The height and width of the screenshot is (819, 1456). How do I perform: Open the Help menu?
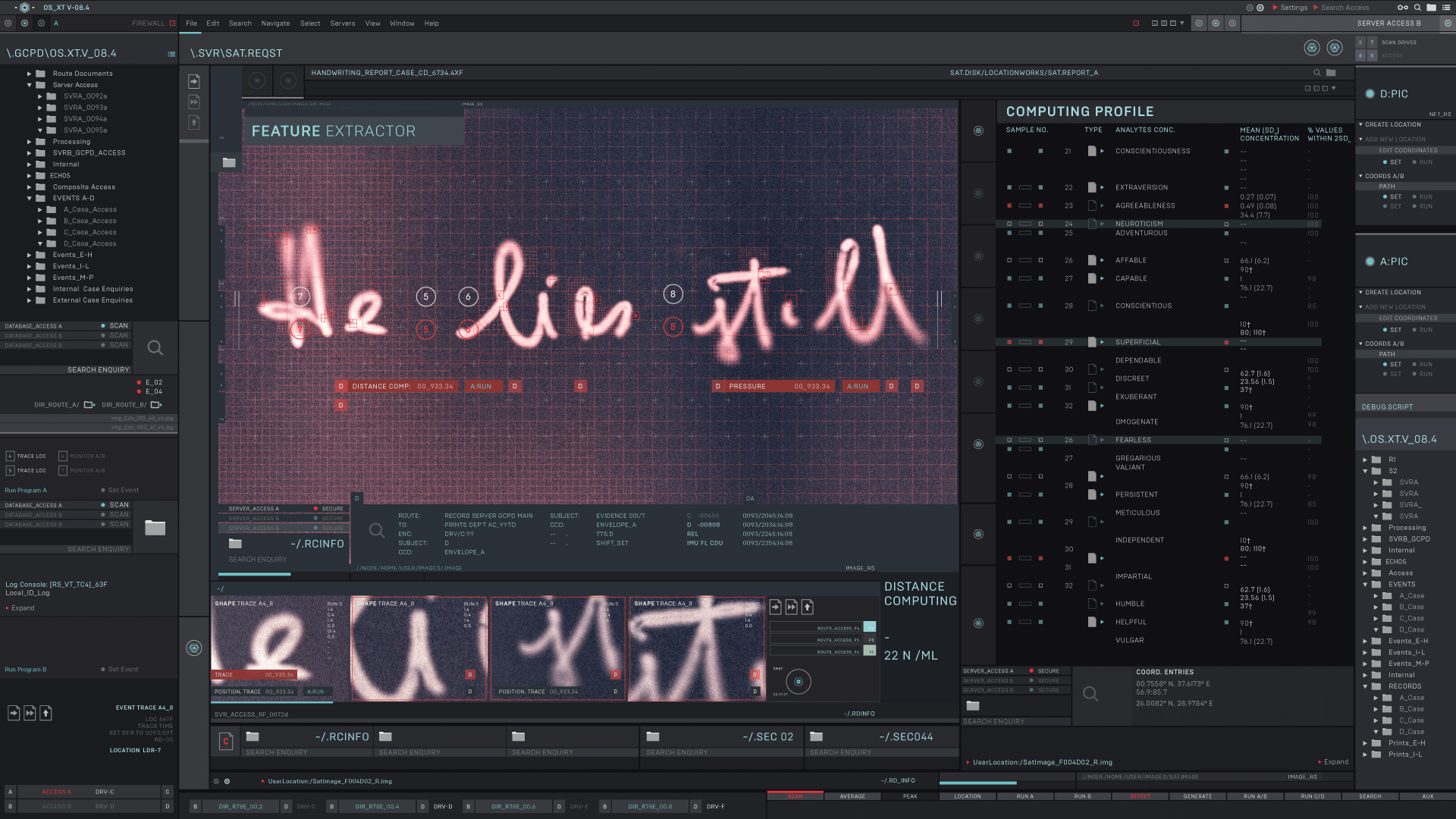(431, 24)
